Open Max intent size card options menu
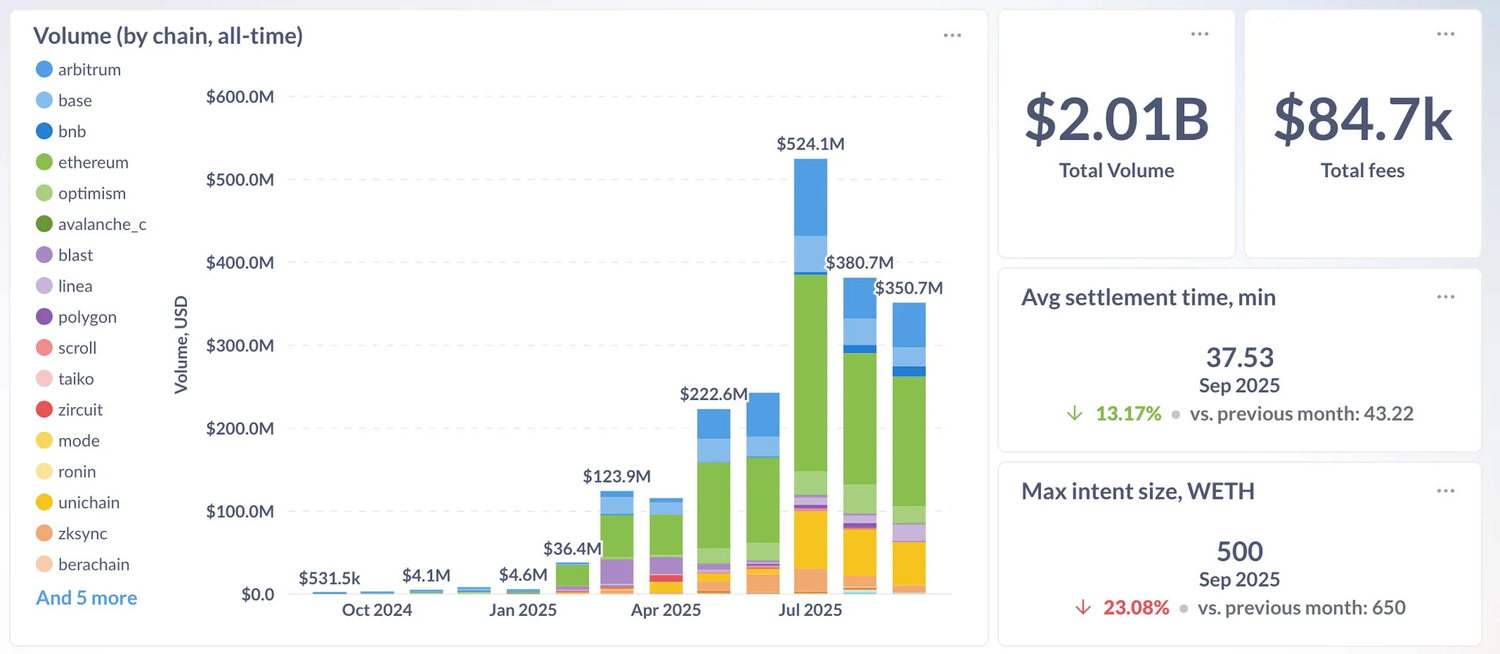This screenshot has height=654, width=1500. tap(1445, 491)
